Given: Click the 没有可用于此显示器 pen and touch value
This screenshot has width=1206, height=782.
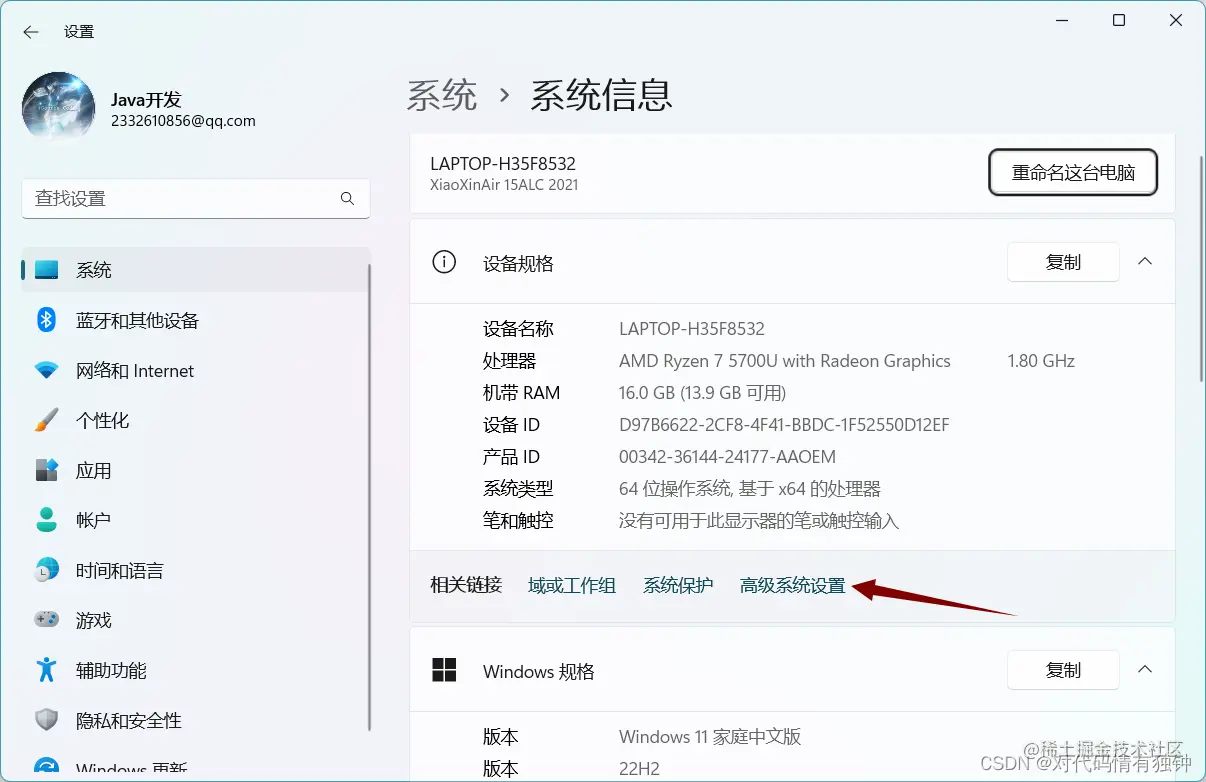Looking at the screenshot, I should [x=759, y=521].
